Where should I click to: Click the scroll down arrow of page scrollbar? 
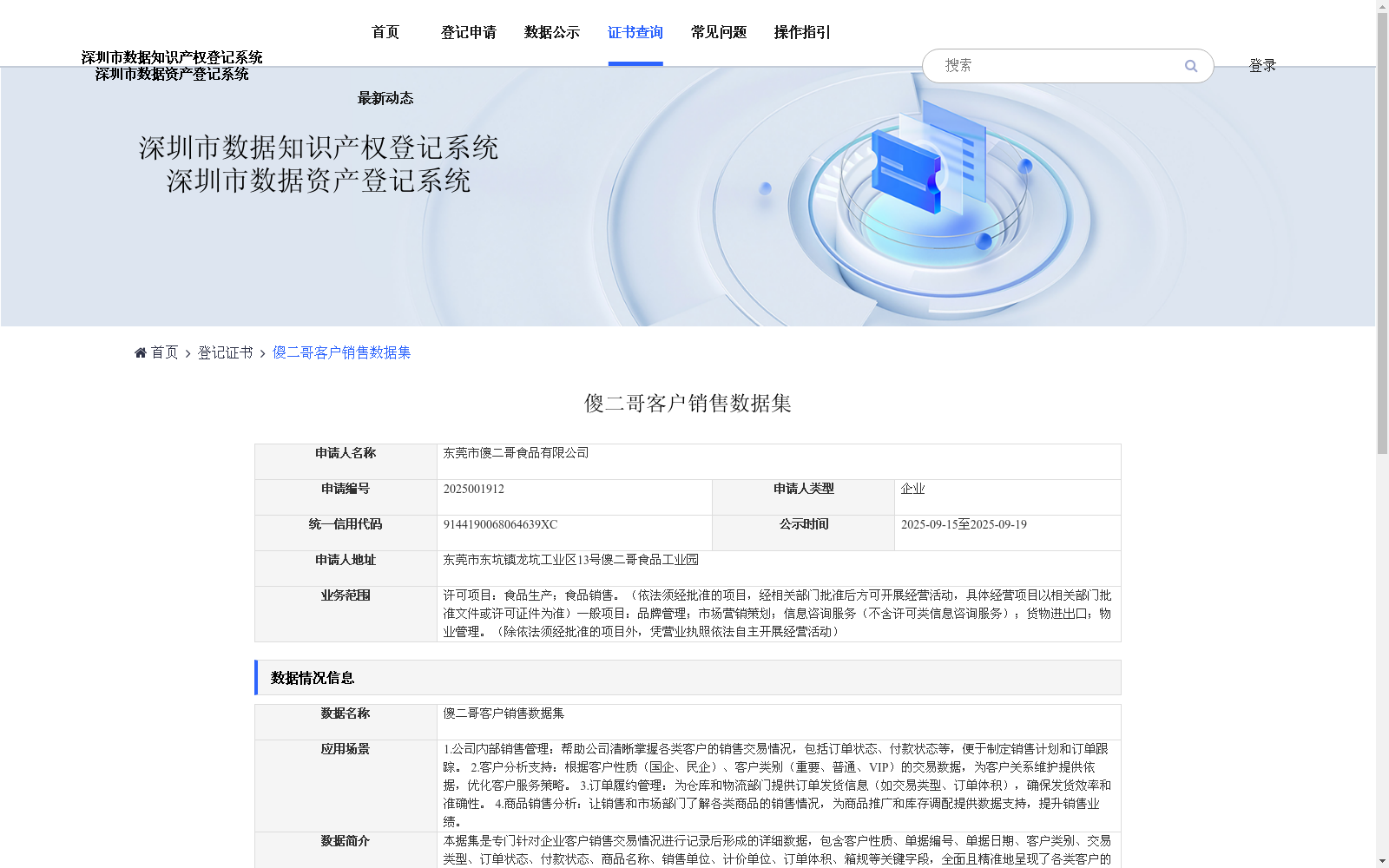[1382, 861]
